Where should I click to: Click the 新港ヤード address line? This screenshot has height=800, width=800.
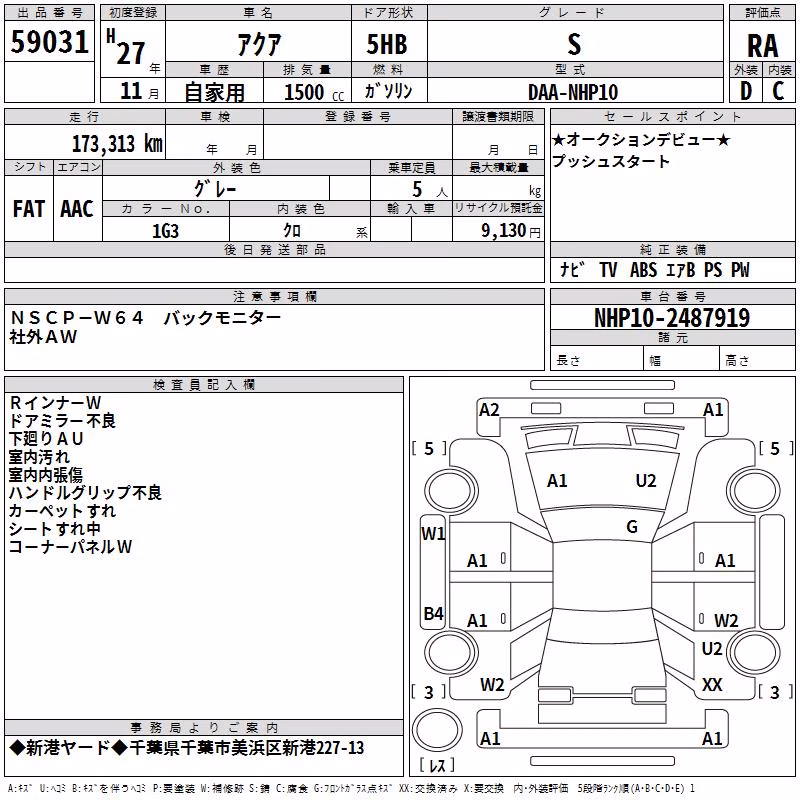point(187,748)
